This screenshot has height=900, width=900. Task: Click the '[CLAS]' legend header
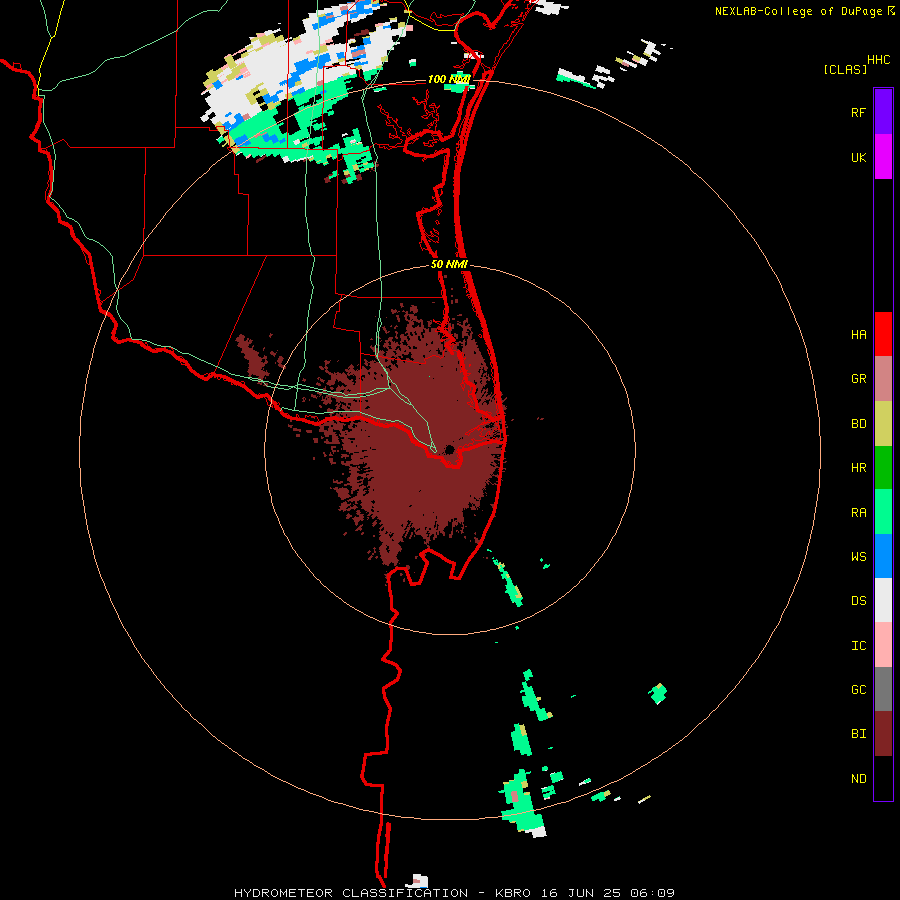(845, 69)
